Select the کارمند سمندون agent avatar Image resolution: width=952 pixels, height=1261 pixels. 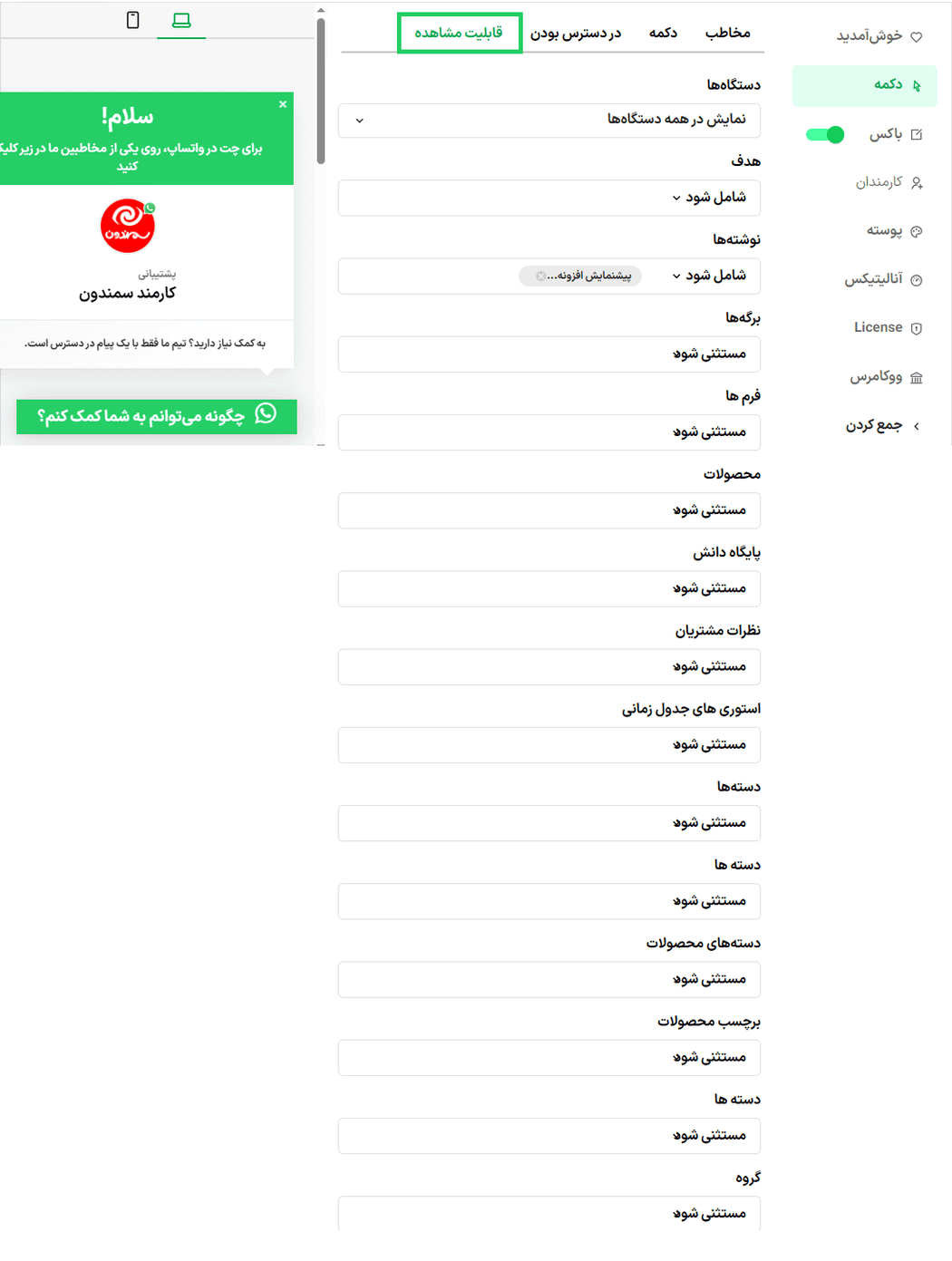[127, 227]
